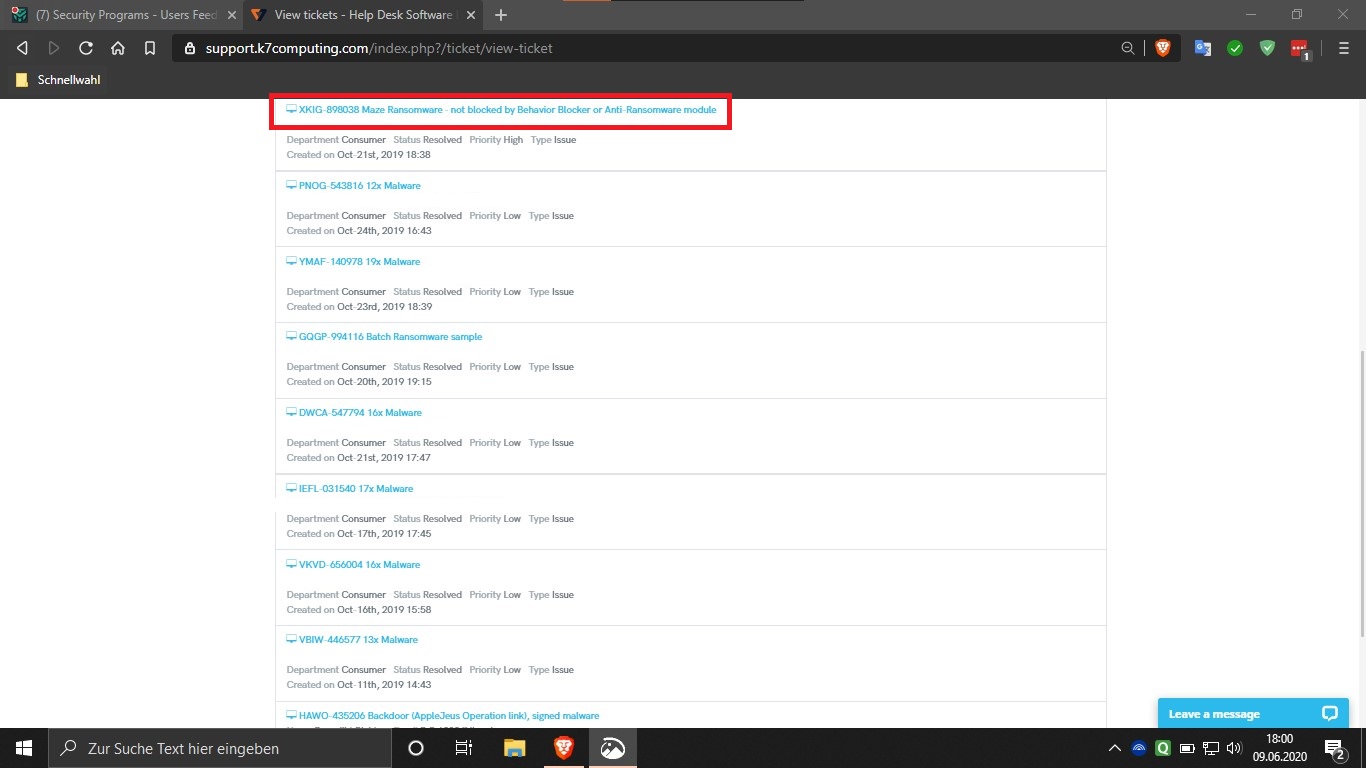Open ticket VKVD-656004 16x Malware
The image size is (1366, 768).
[359, 565]
